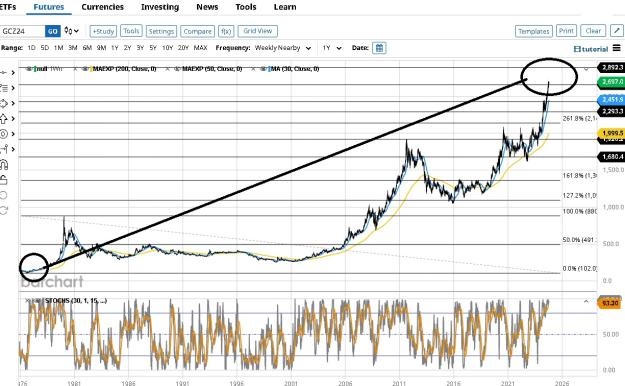Toggle the lock drawings icon
This screenshot has width=625, height=386.
pyautogui.click(x=4, y=180)
